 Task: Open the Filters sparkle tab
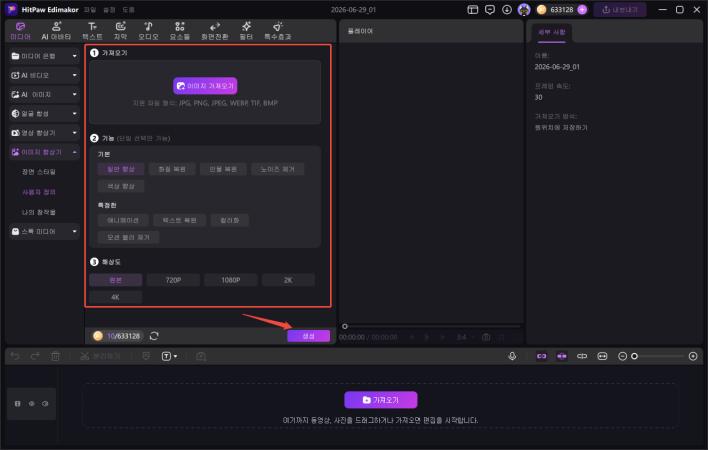246,31
